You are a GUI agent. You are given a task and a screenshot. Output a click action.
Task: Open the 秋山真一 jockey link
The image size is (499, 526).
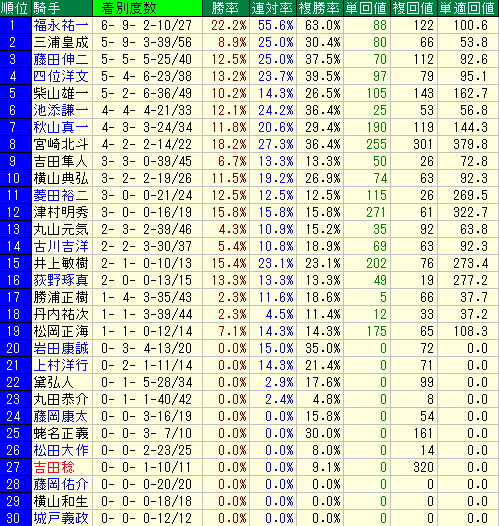[61, 127]
